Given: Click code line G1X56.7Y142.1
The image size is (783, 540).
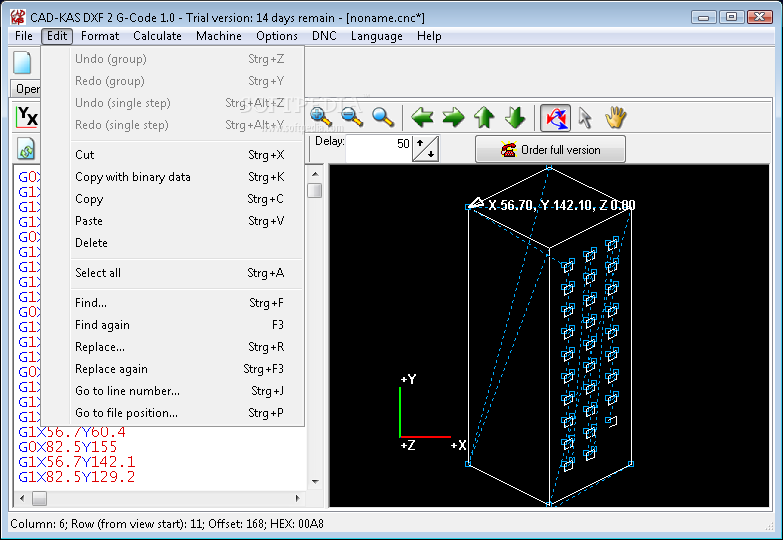Looking at the screenshot, I should (x=76, y=462).
